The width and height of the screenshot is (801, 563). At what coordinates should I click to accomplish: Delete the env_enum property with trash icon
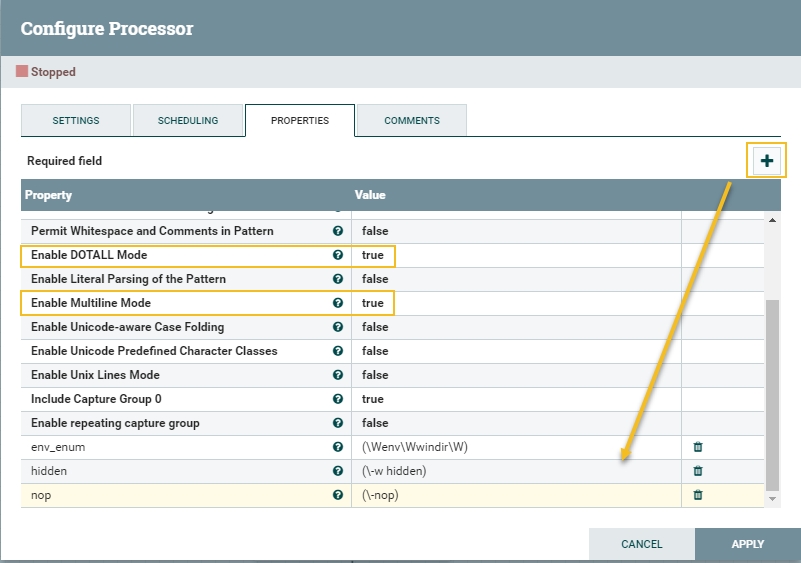(x=698, y=447)
